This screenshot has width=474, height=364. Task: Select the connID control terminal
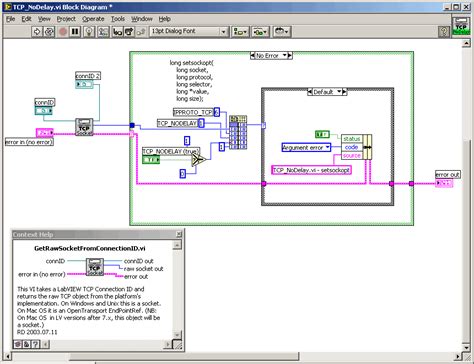44,111
